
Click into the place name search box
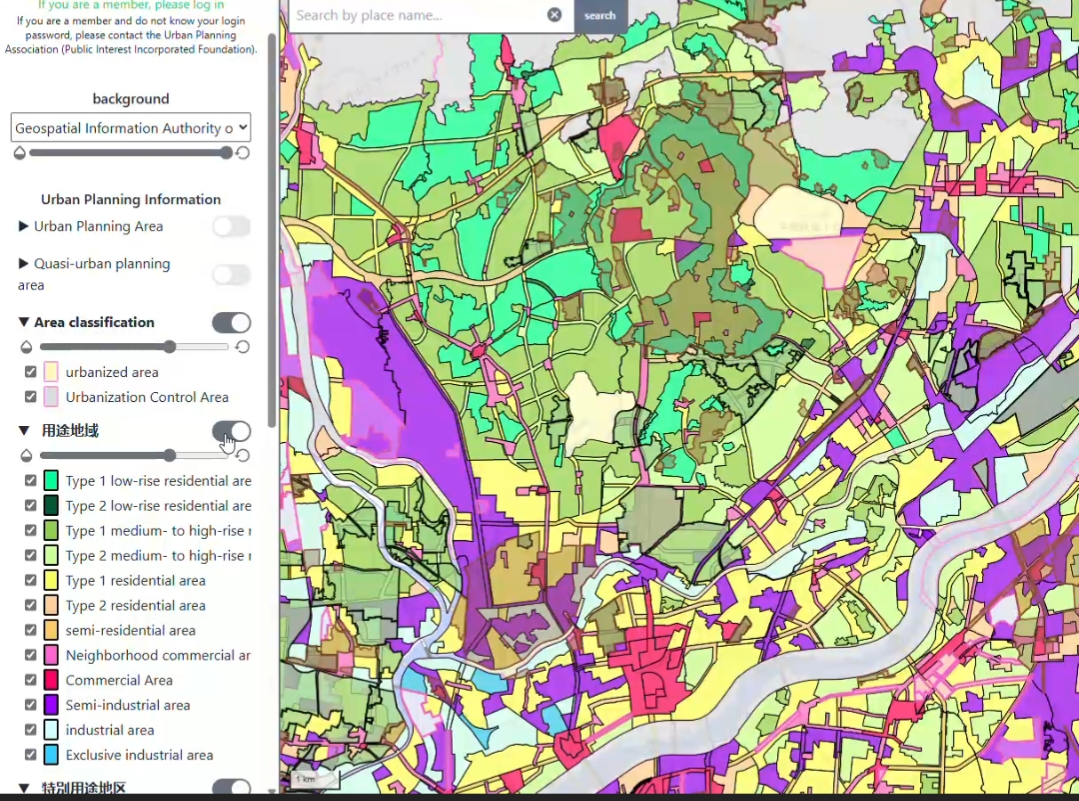420,15
